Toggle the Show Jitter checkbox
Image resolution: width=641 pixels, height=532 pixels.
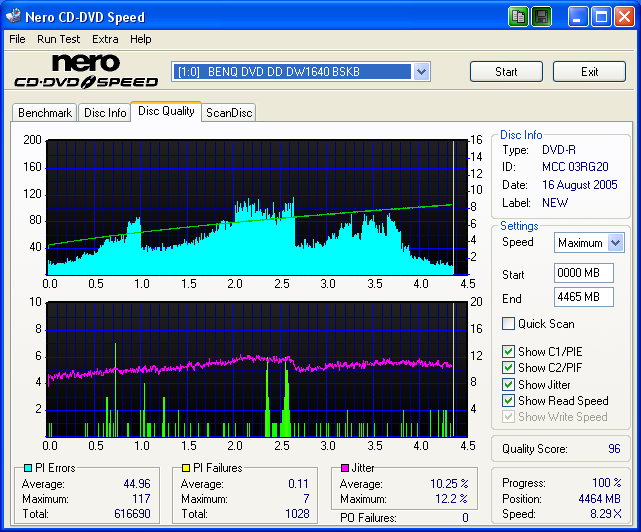tap(509, 384)
